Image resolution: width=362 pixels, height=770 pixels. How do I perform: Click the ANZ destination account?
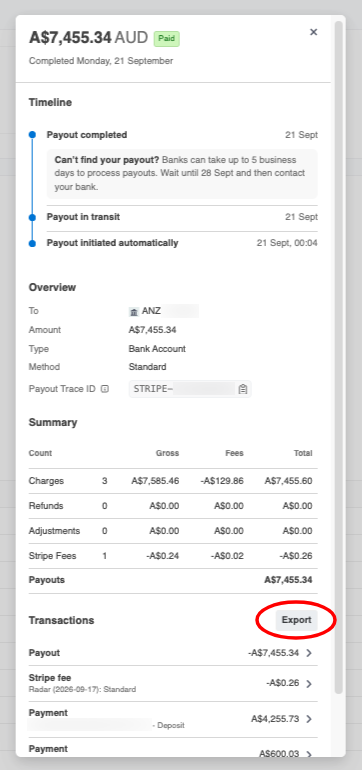tap(164, 311)
